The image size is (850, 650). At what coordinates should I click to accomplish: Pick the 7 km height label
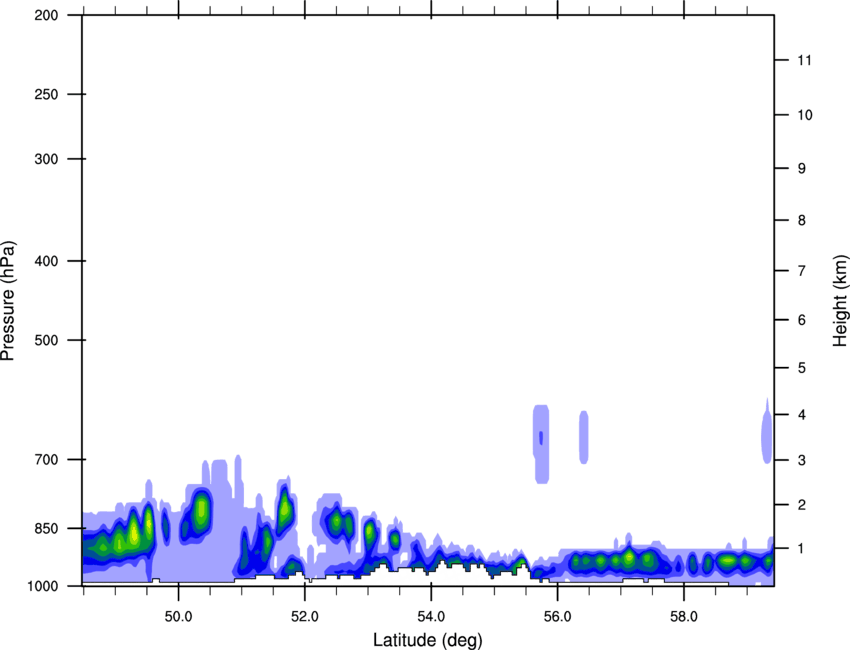[x=802, y=271]
